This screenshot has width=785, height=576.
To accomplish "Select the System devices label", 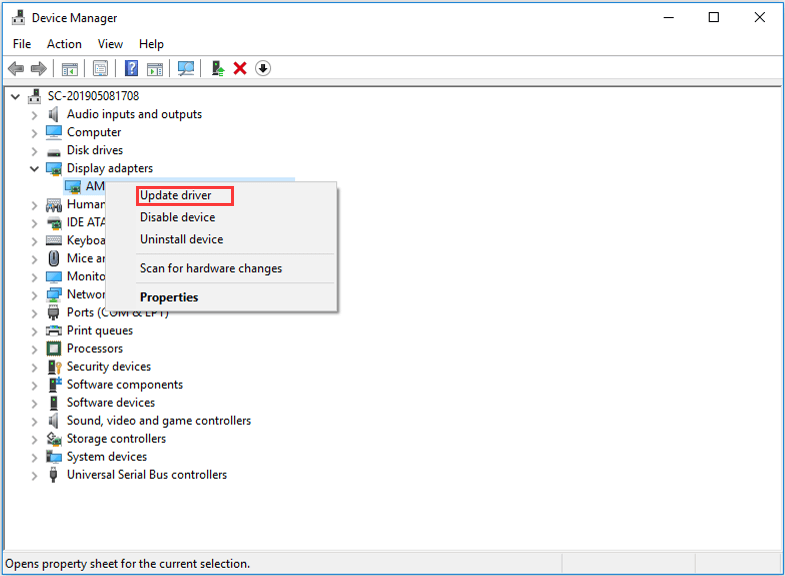I will click(107, 456).
